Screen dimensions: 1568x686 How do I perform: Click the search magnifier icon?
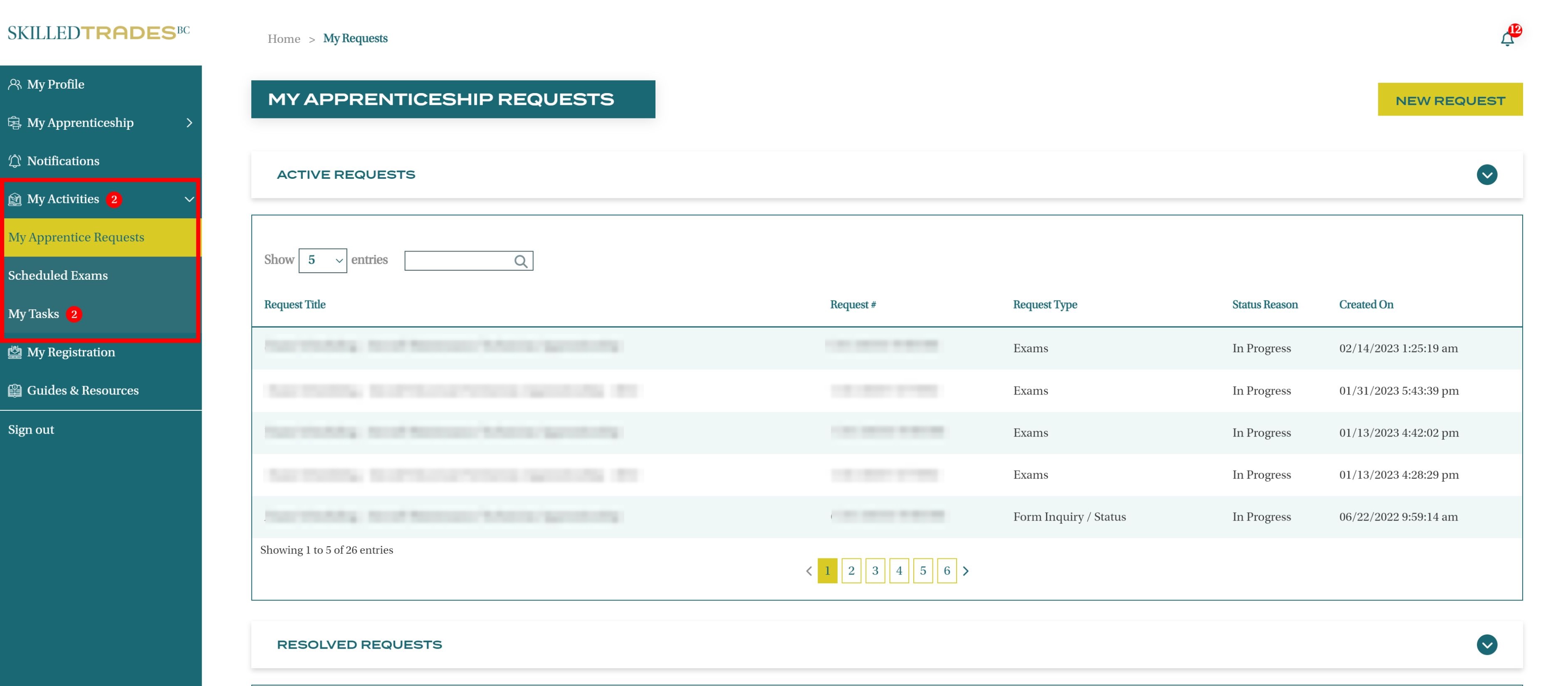(x=520, y=261)
